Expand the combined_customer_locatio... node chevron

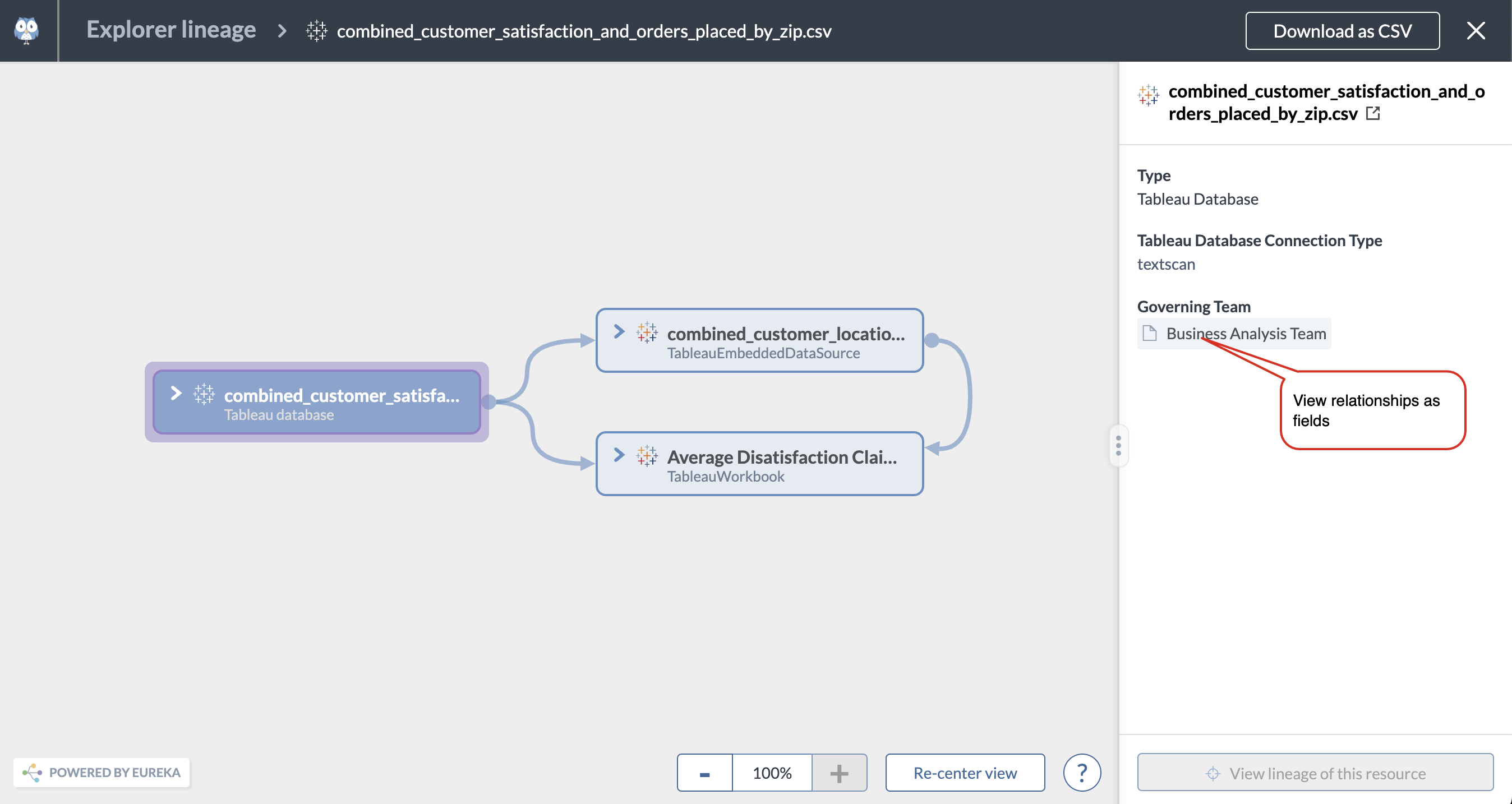tap(619, 331)
